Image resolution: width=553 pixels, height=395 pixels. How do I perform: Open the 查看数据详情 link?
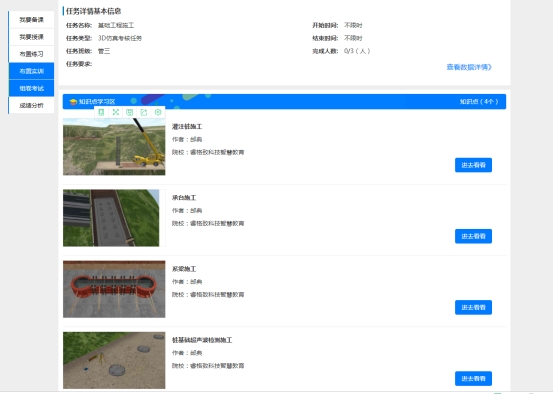[469, 67]
